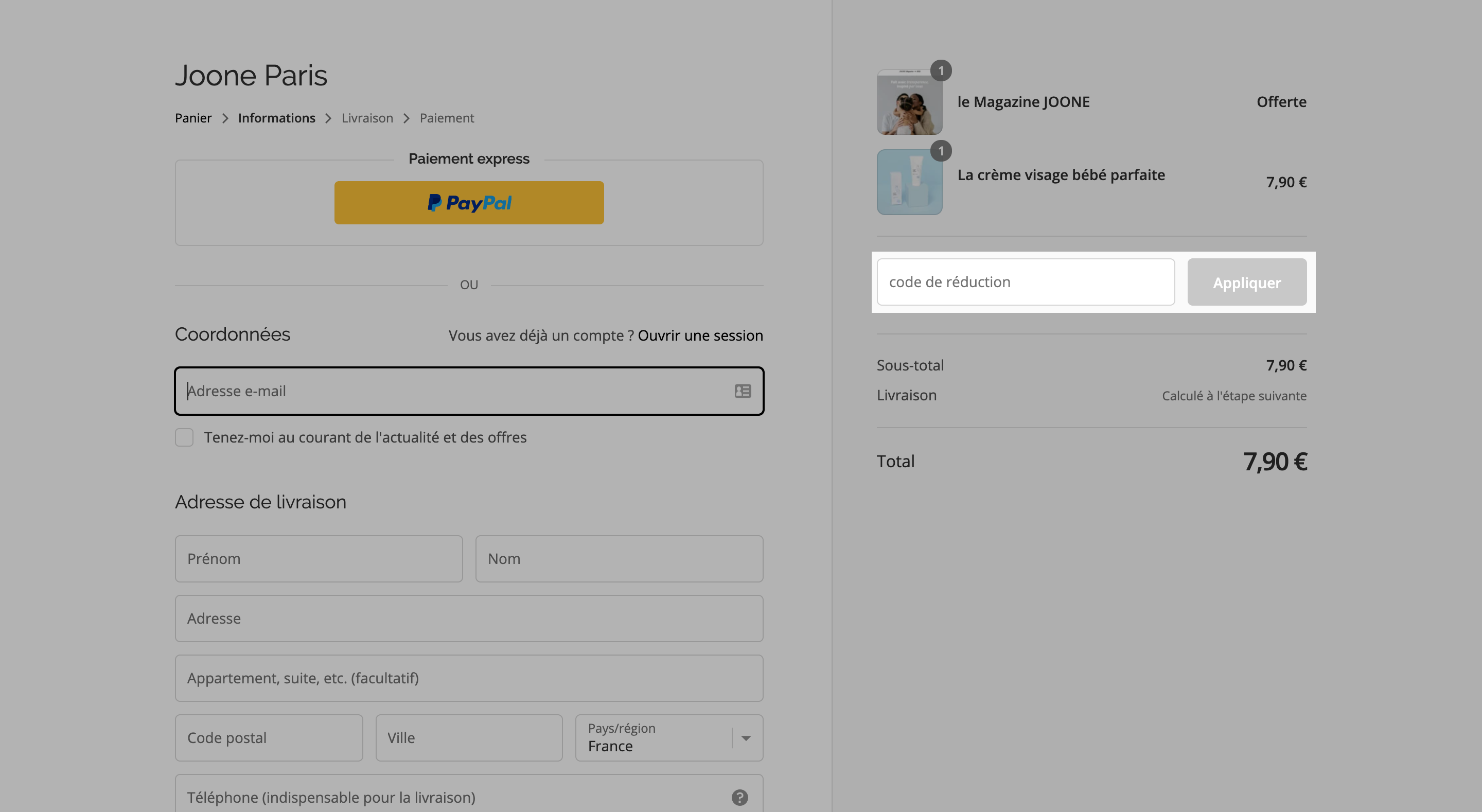Open the Magazine JOONE product thumbnail
Screen dimensions: 1482x812
pos(910,102)
